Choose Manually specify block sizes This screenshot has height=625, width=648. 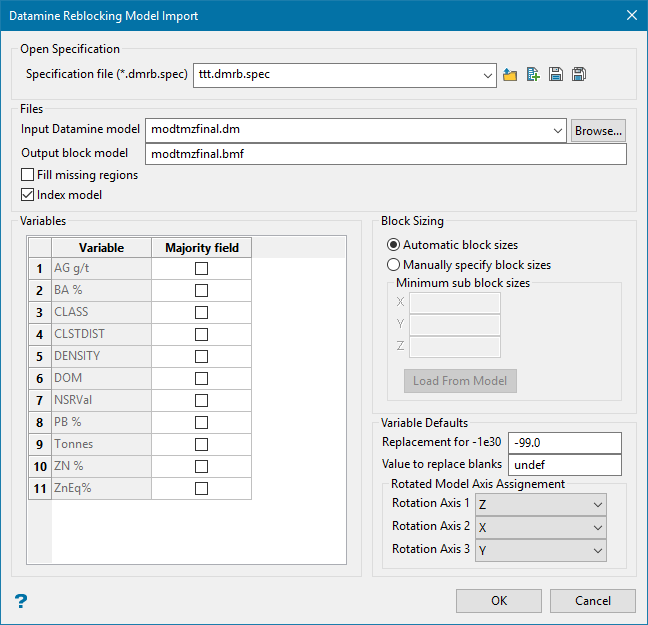click(x=393, y=265)
